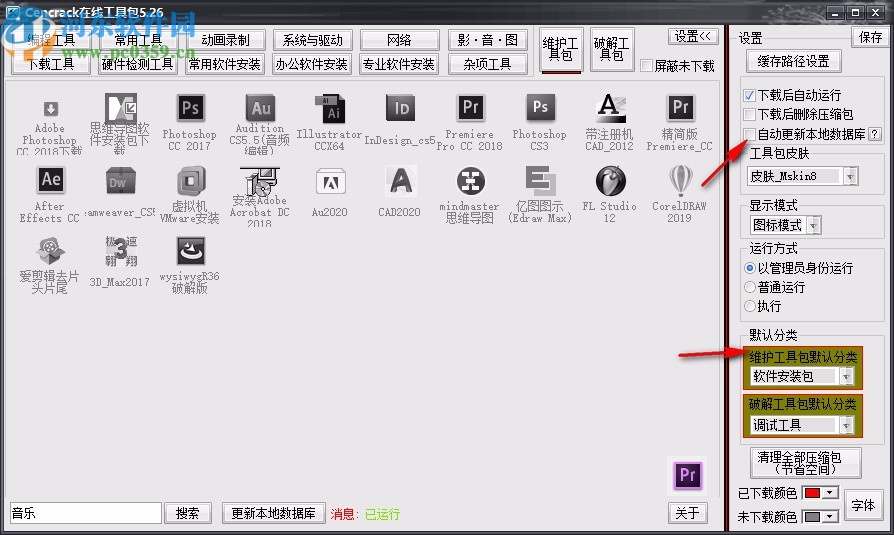This screenshot has height=535, width=894.
Task: Click the ? help next to 自动更新本地数据库
Action: (x=874, y=134)
